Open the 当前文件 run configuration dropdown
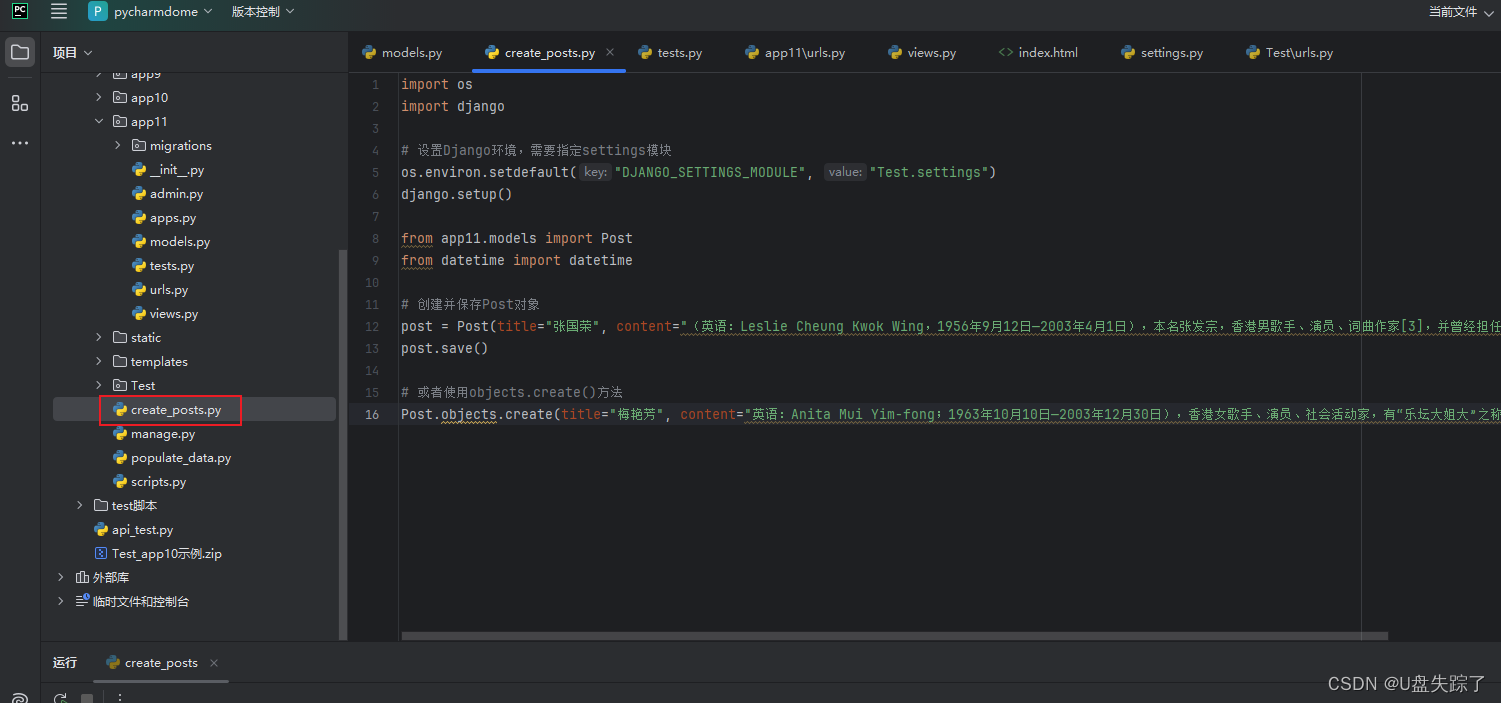The height and width of the screenshot is (703, 1501). click(1461, 11)
